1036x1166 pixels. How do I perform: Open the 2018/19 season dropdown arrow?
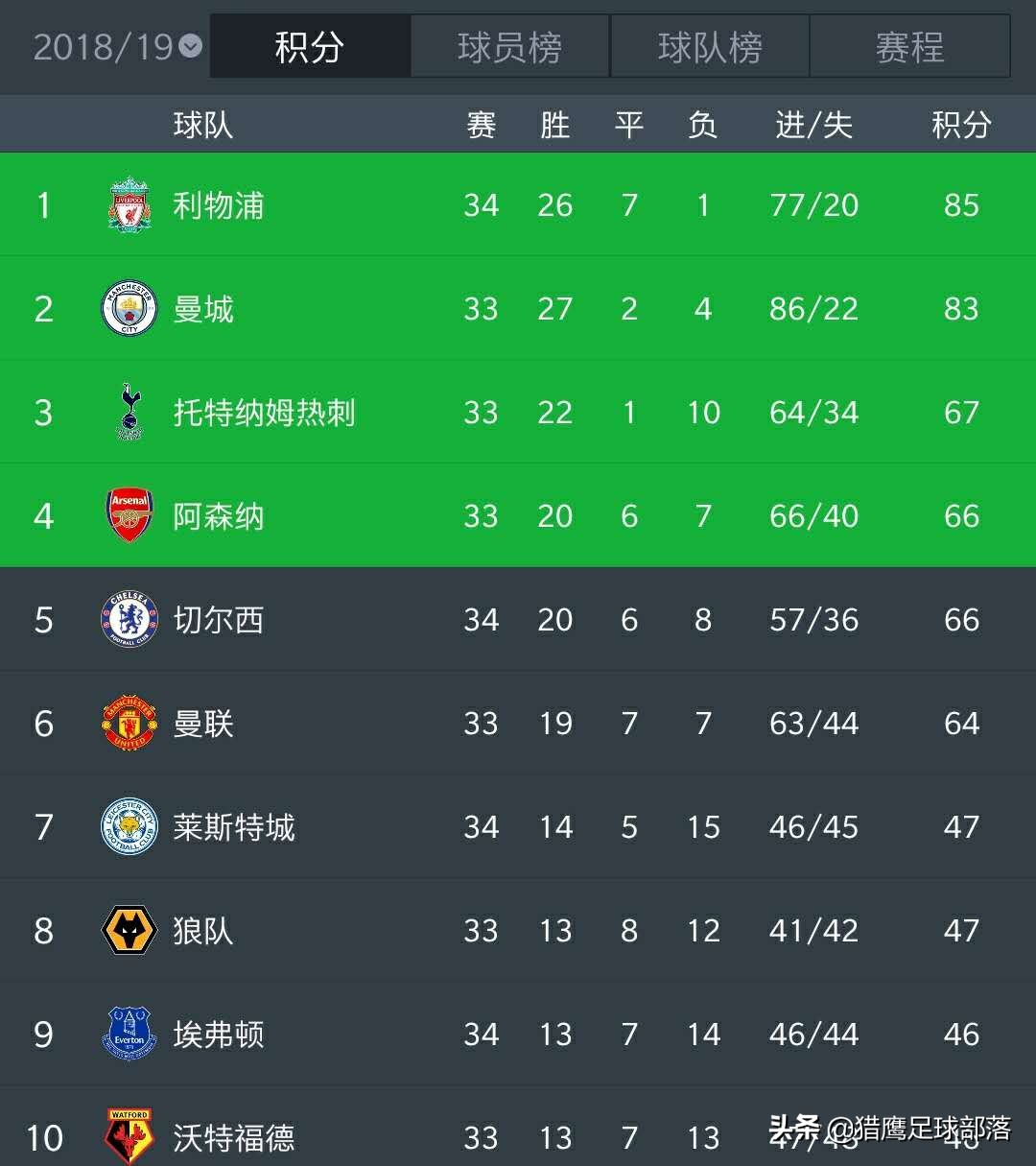coord(191,46)
